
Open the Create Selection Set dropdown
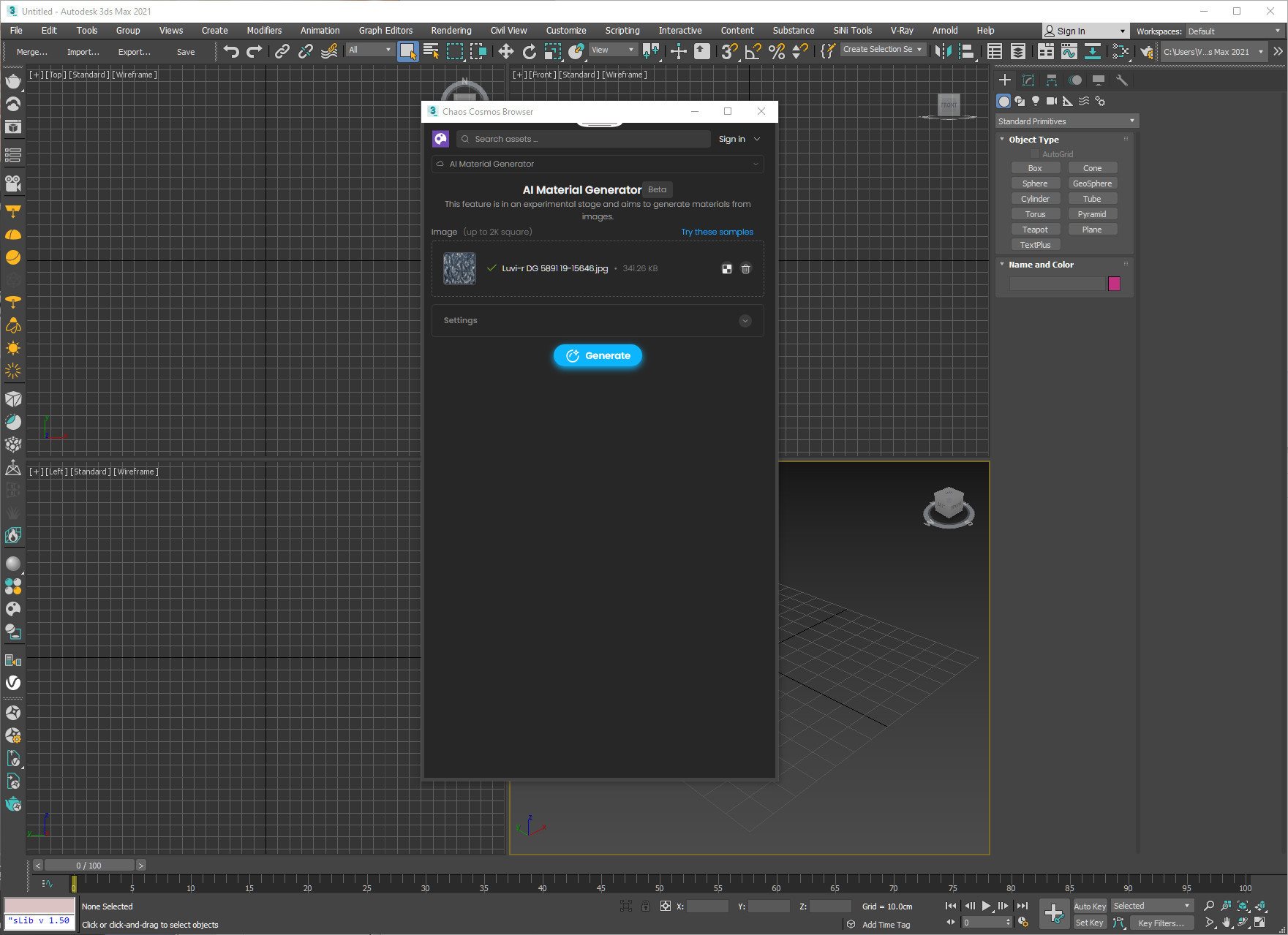coord(883,49)
